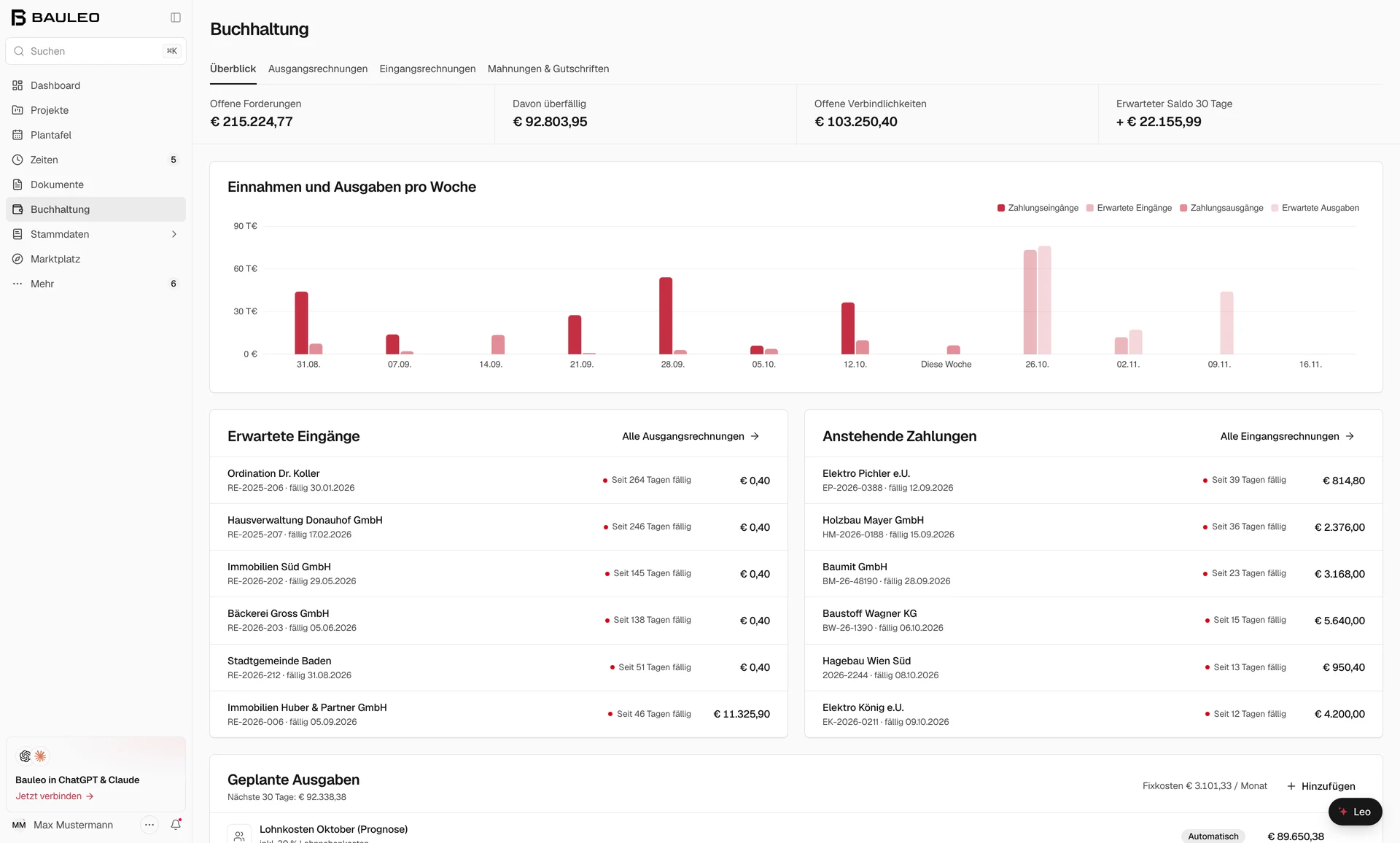Click Jetzt verbinden link
This screenshot has width=1400, height=843.
click(55, 796)
